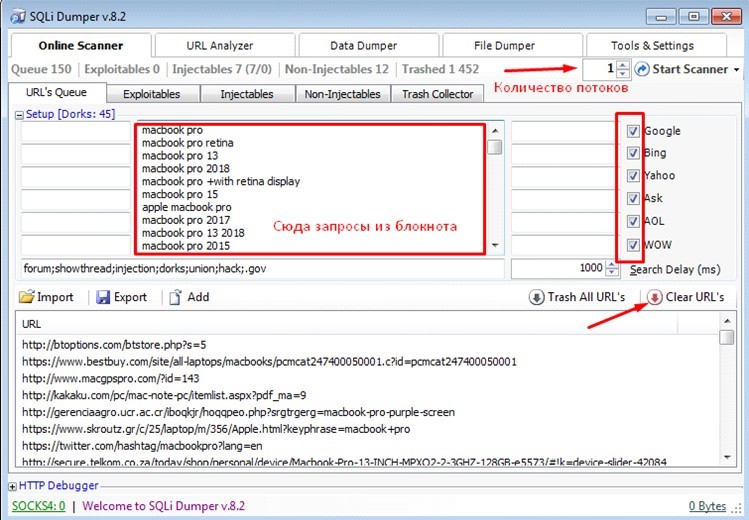Screen dimensions: 749x520
Task: Open the Start Scanner dropdown arrow
Action: (737, 70)
